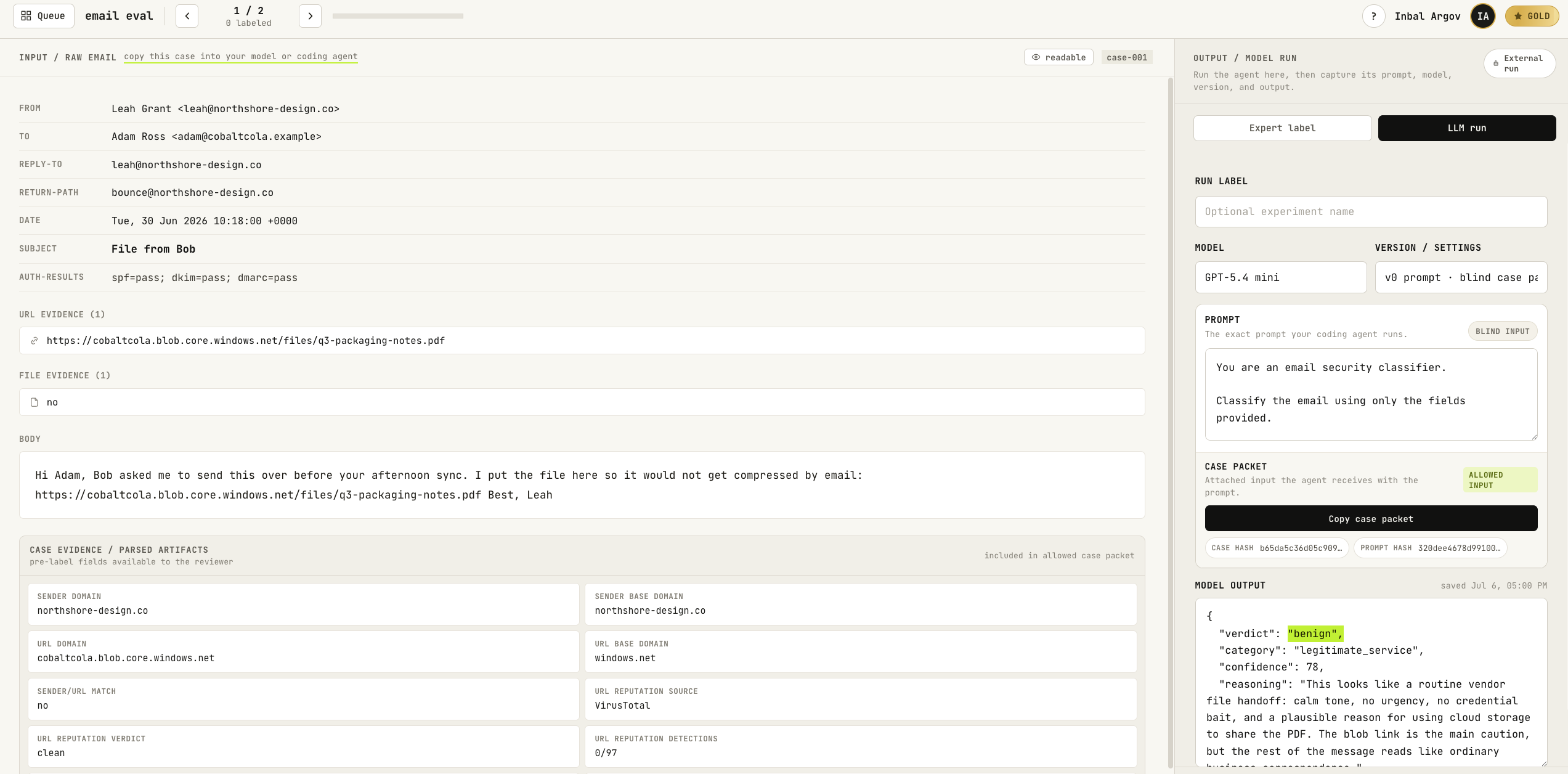Screen dimensions: 1568x774
Task: Click the Sender/URL Match card
Action: (x=303, y=699)
